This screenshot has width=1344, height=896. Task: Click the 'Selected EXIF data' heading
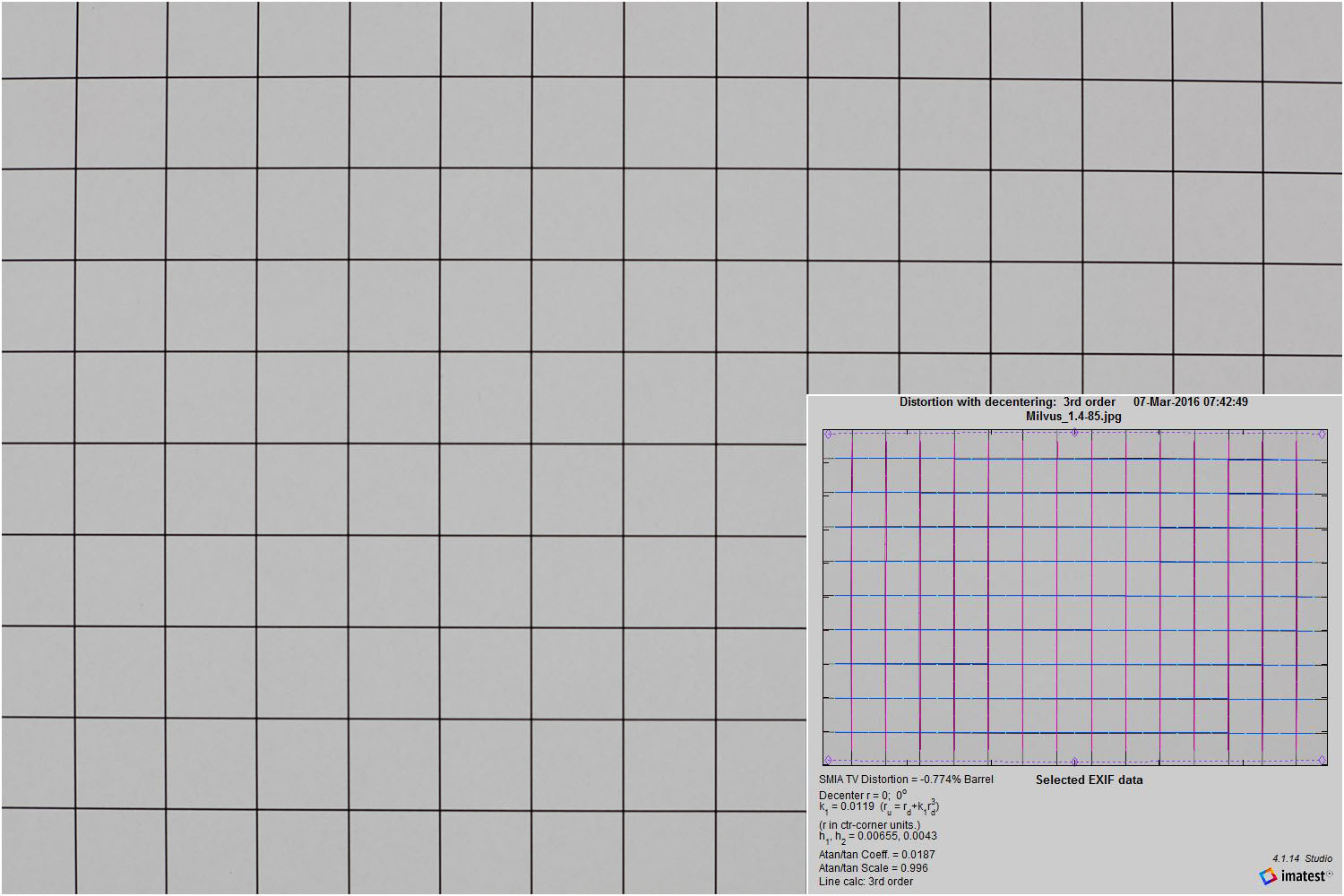click(x=1089, y=780)
